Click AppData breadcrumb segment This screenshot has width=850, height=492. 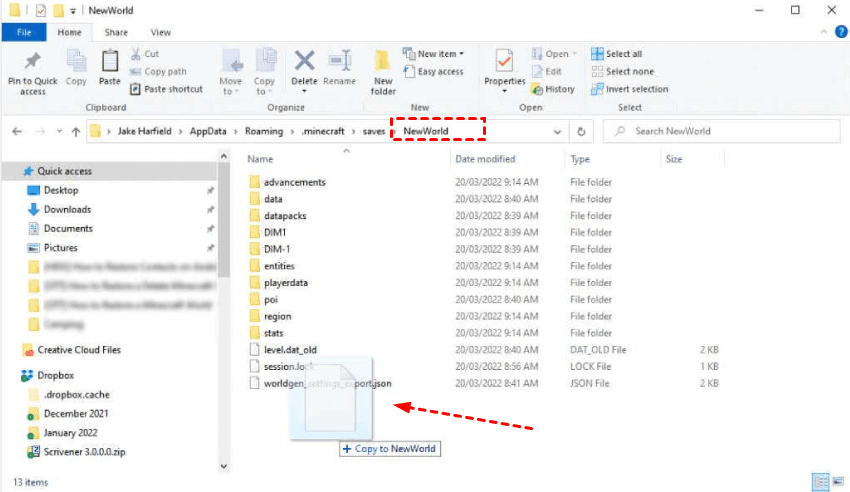coord(208,131)
